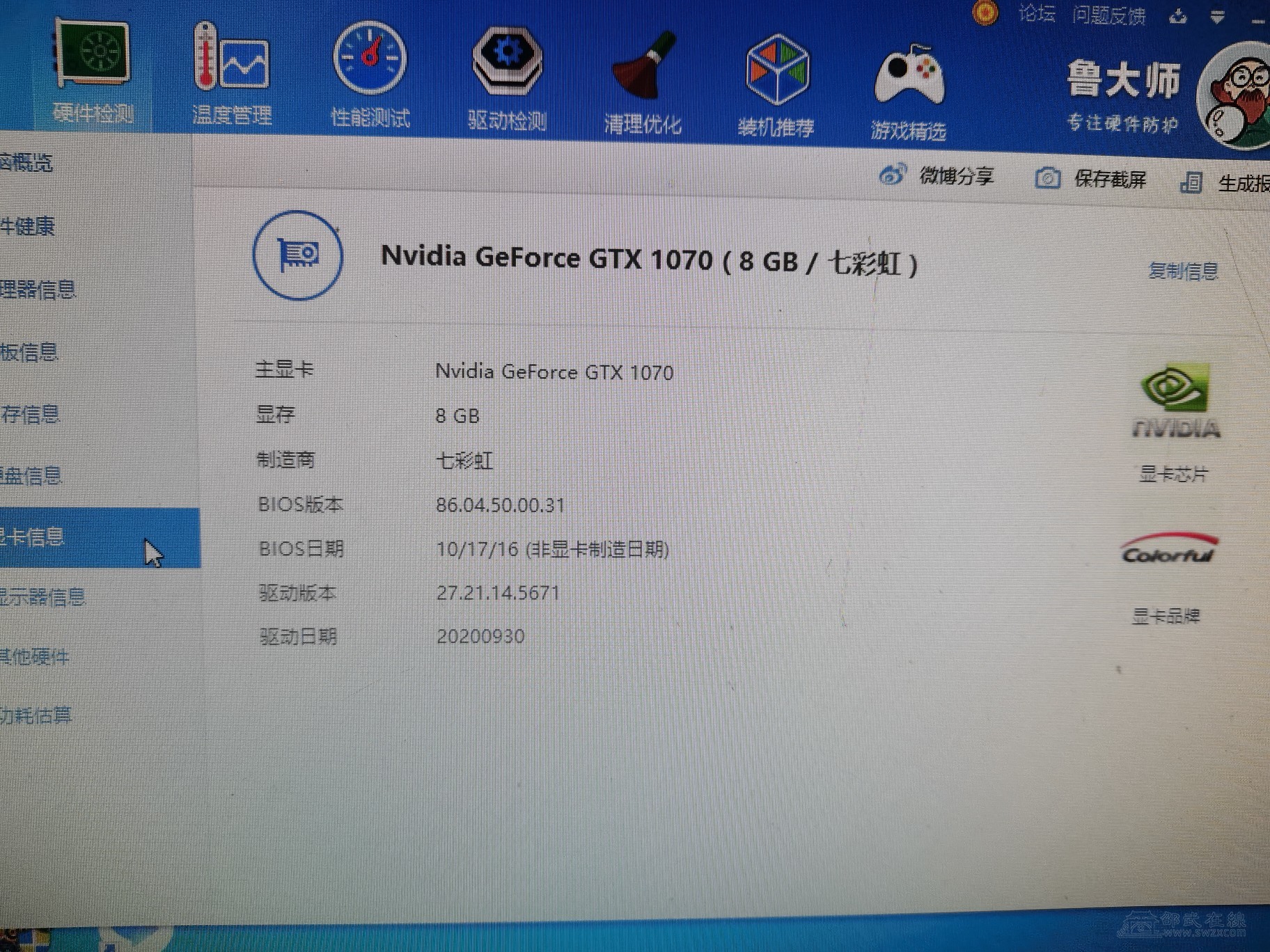Open the title bar dropdown arrow menu
Image resolution: width=1270 pixels, height=952 pixels.
pyautogui.click(x=1217, y=17)
